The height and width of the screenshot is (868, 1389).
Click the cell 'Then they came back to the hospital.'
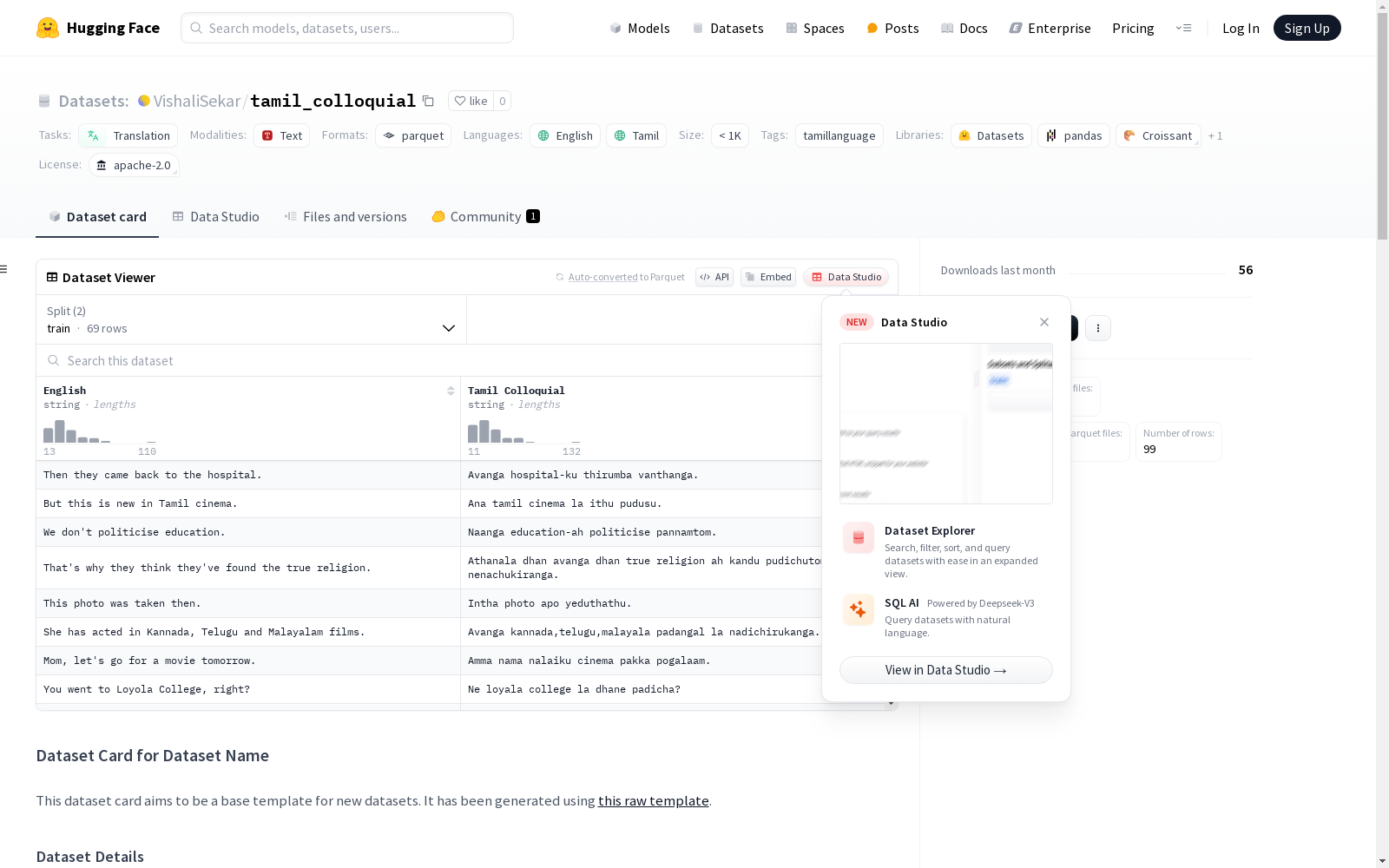[x=248, y=475]
